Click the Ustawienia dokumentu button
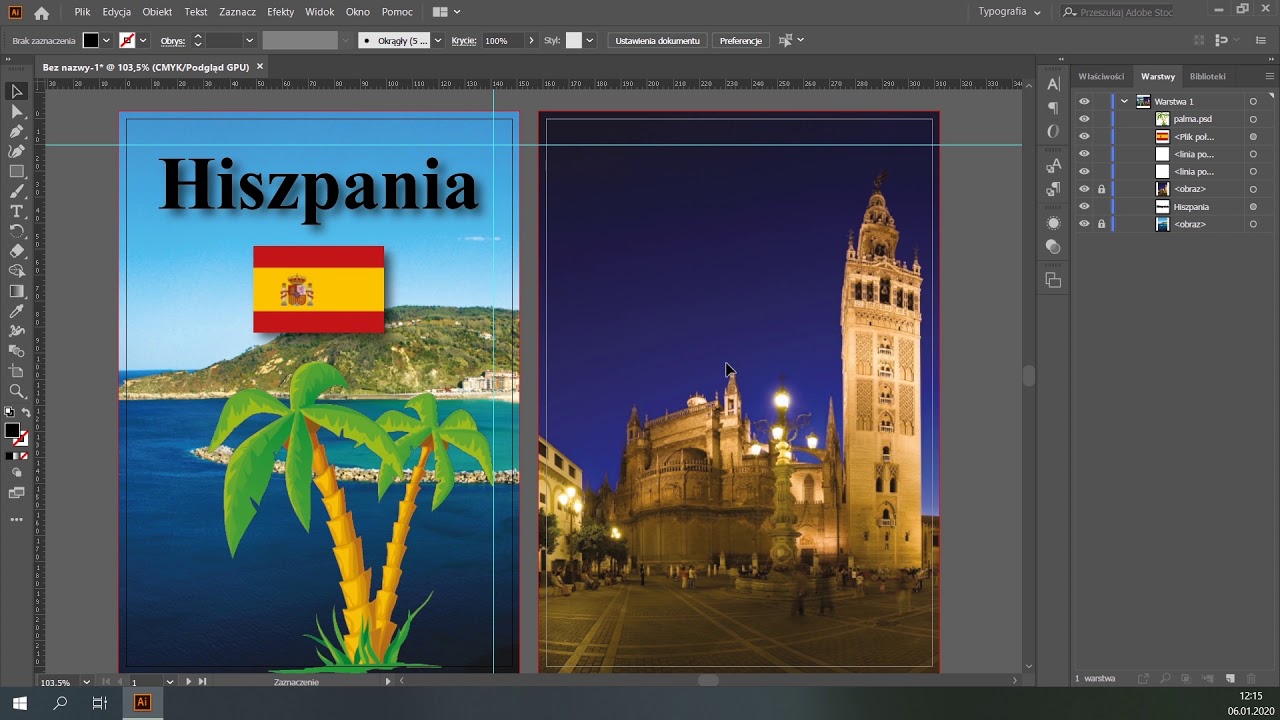Screen dimensions: 1280x720 pos(657,41)
